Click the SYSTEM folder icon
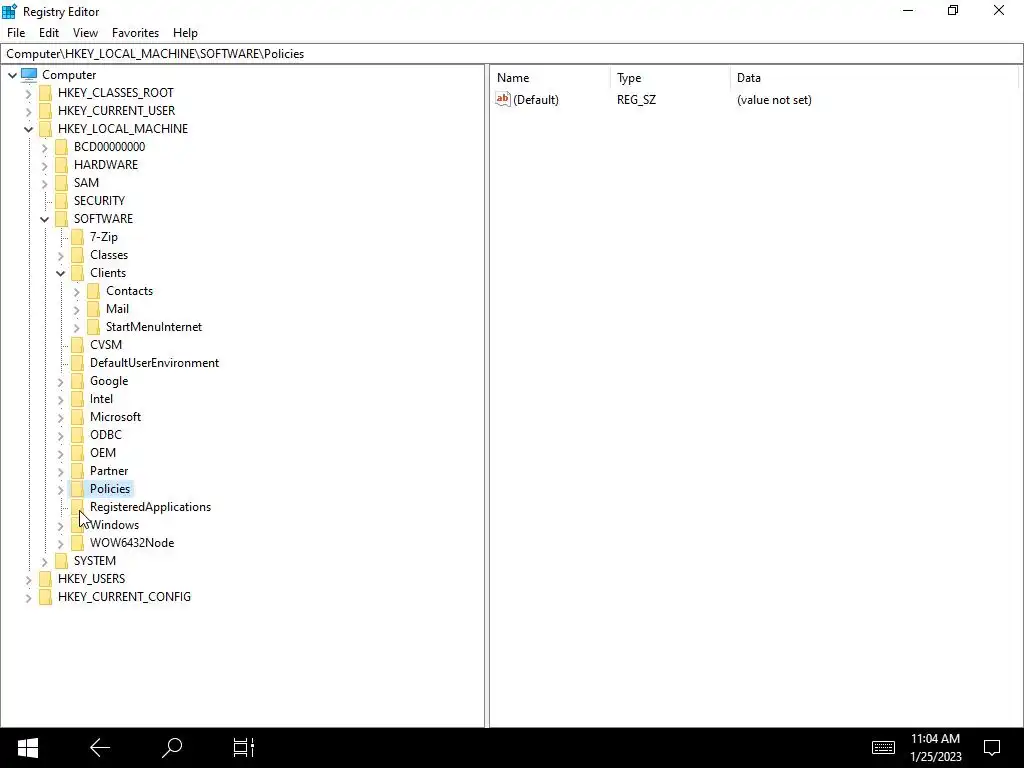The width and height of the screenshot is (1024, 768). click(61, 560)
